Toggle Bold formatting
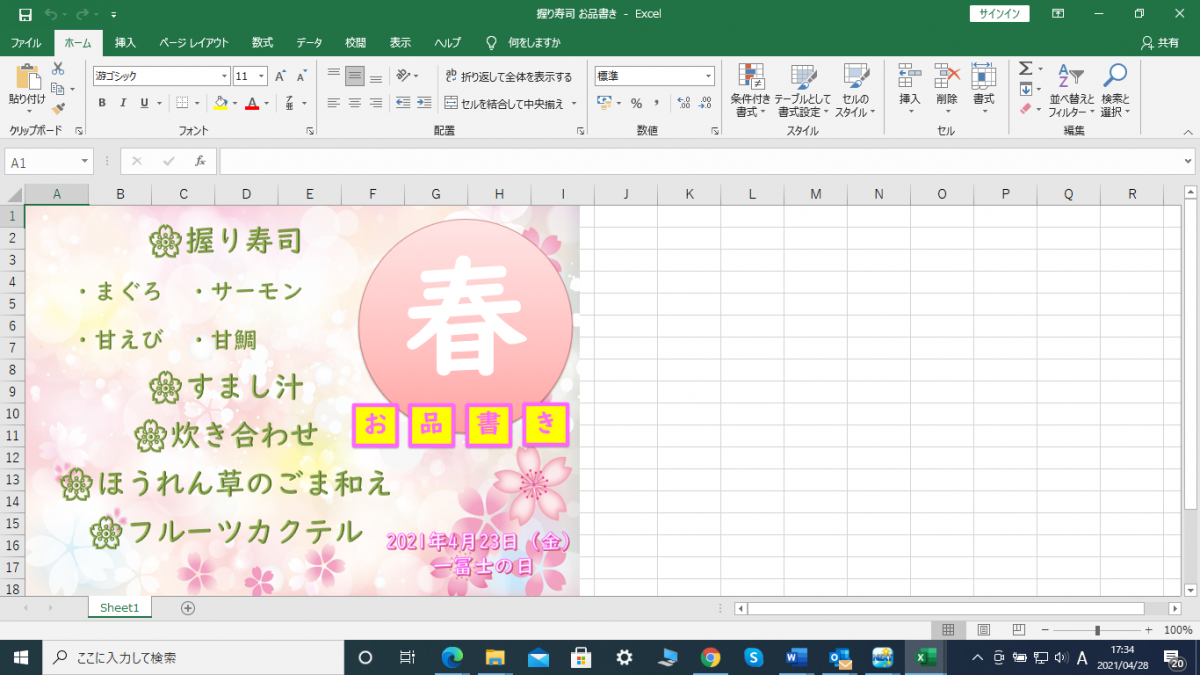This screenshot has height=675, width=1200. [x=102, y=103]
